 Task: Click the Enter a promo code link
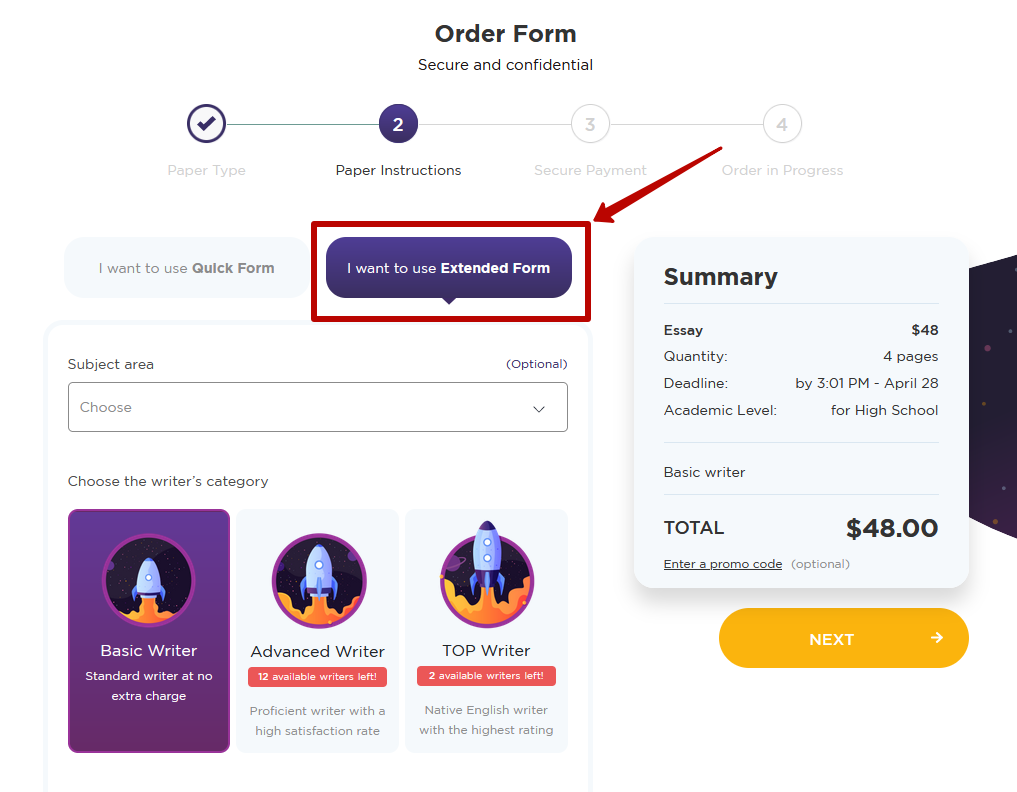tap(723, 564)
